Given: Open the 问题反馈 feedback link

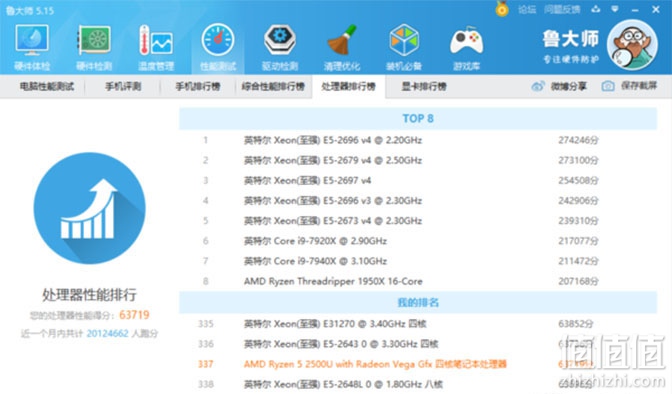Looking at the screenshot, I should point(562,9).
